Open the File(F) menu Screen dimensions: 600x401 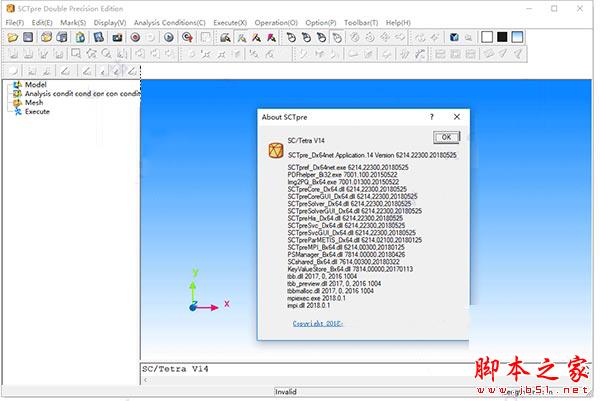click(15, 23)
